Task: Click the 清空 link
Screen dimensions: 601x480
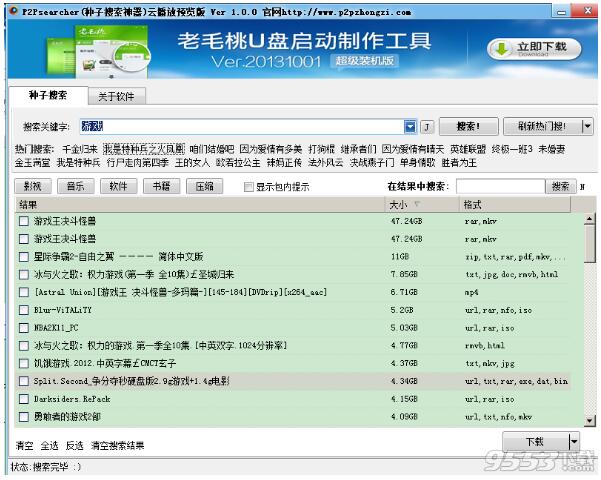Action: point(25,445)
